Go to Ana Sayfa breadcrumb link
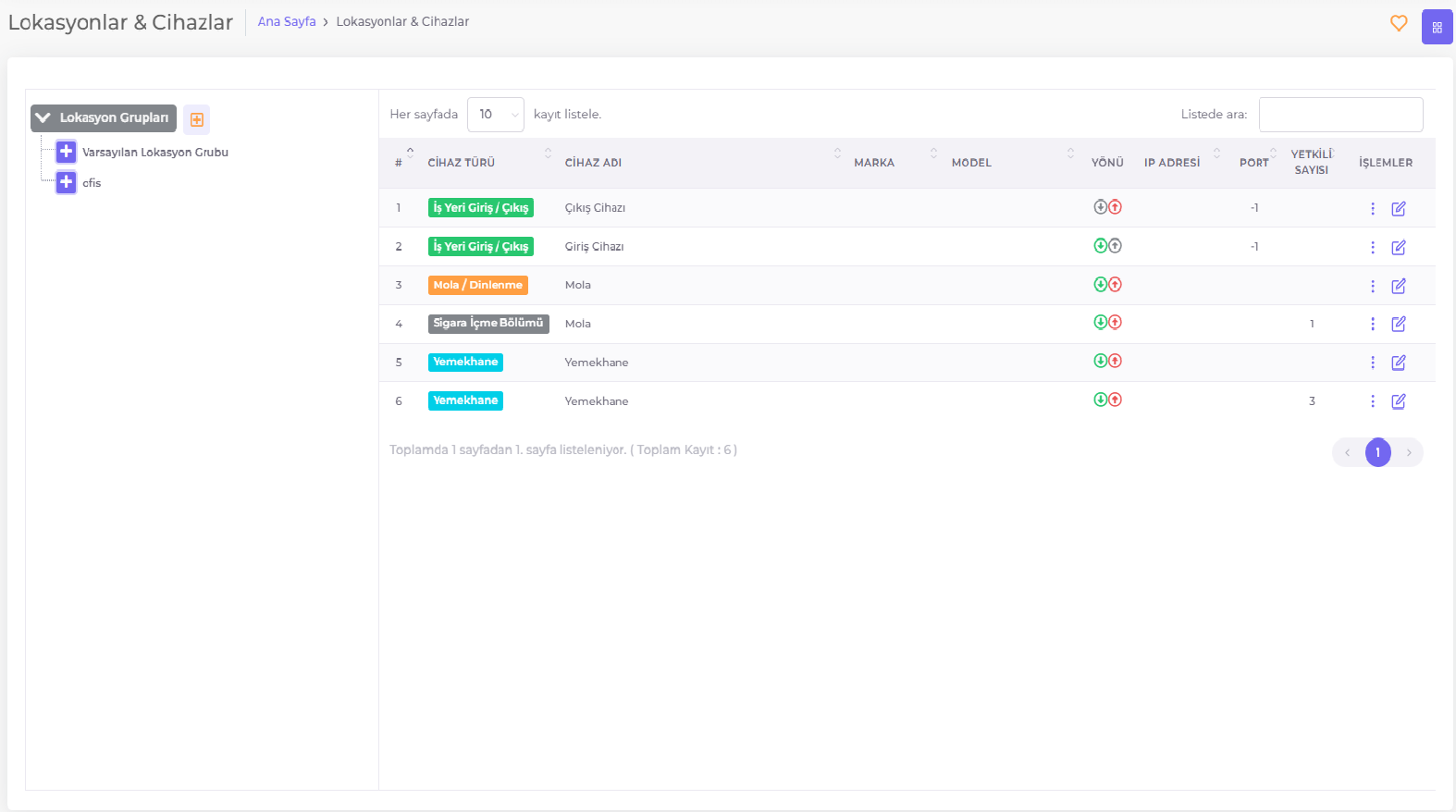This screenshot has width=1456, height=812. point(287,21)
